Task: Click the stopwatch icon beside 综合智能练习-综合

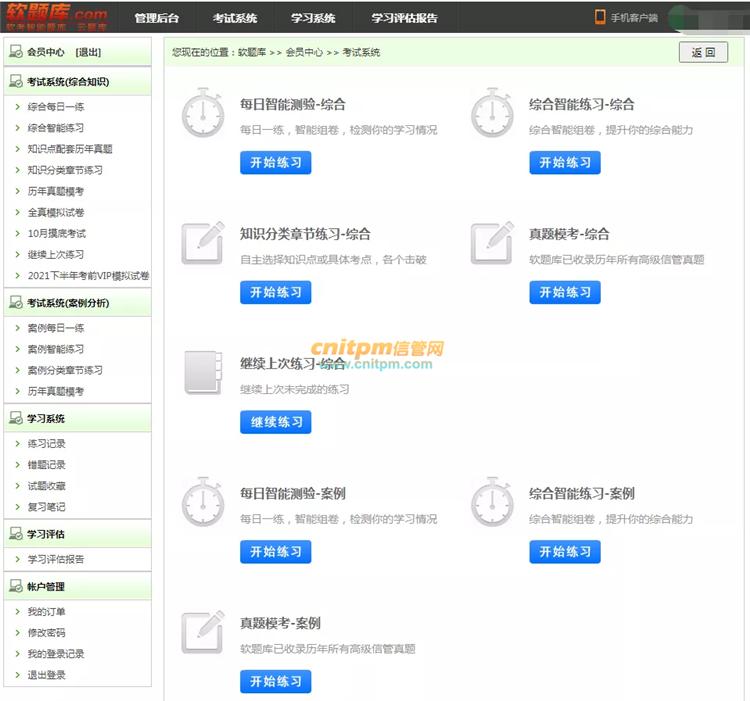Action: click(492, 114)
